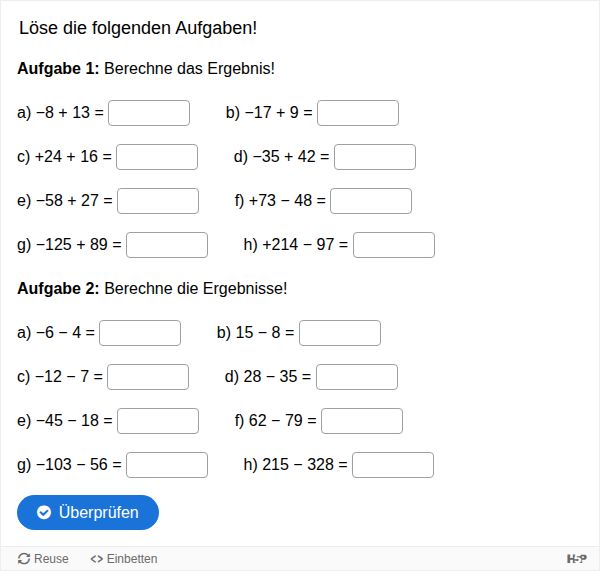This screenshot has width=600, height=571.
Task: Click the field for 215 − 328
Action: tap(393, 465)
